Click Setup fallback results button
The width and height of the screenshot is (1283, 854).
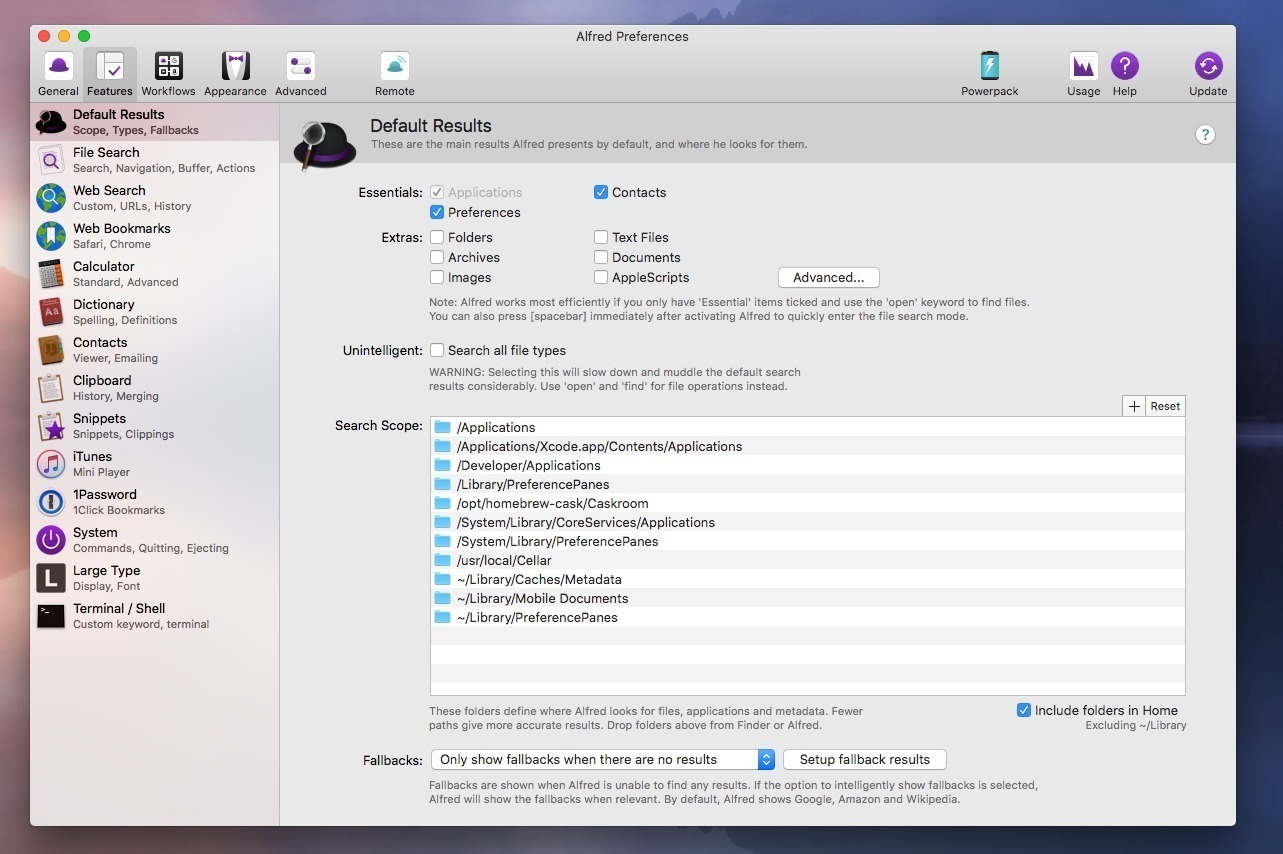coord(864,760)
